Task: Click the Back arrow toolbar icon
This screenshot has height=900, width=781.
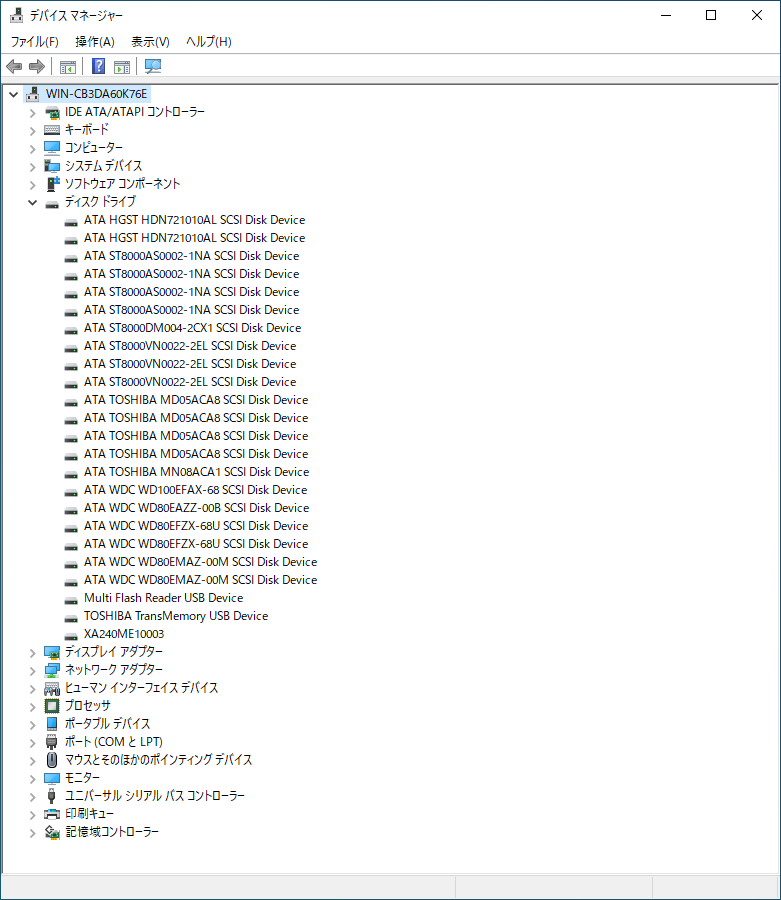Action: tap(14, 67)
